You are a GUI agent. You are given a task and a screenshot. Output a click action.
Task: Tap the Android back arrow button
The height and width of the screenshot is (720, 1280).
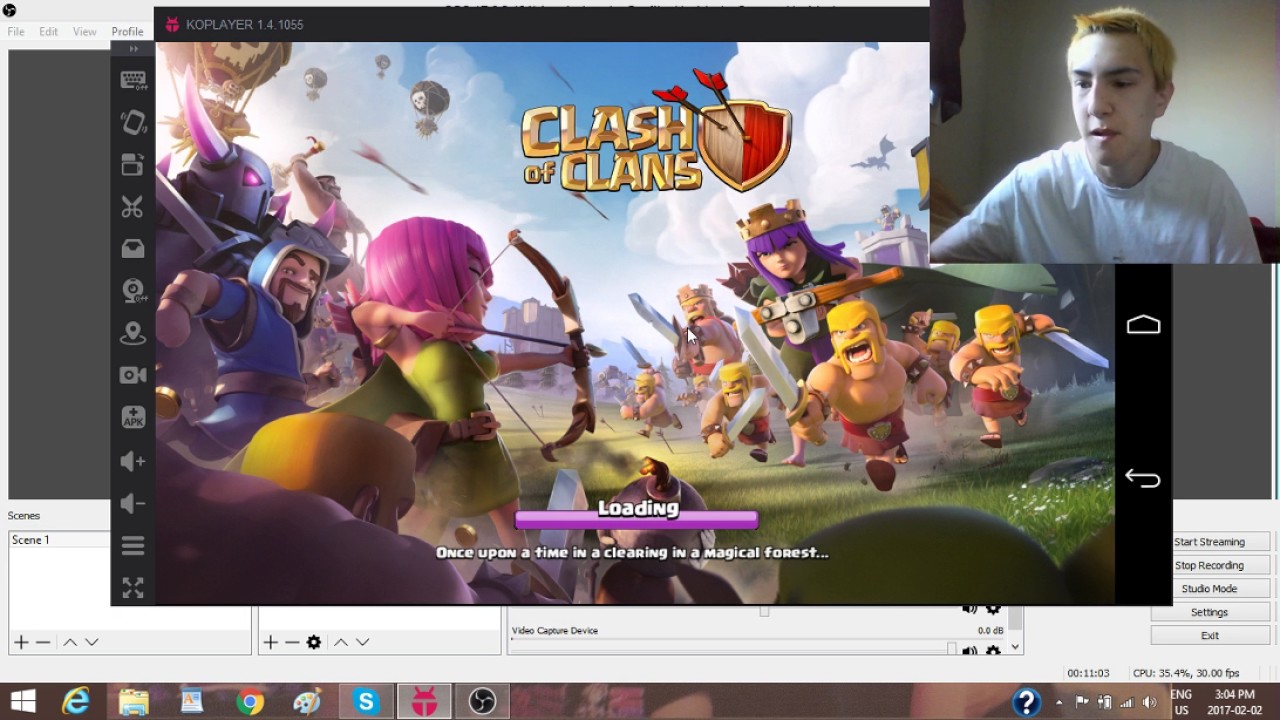1143,477
